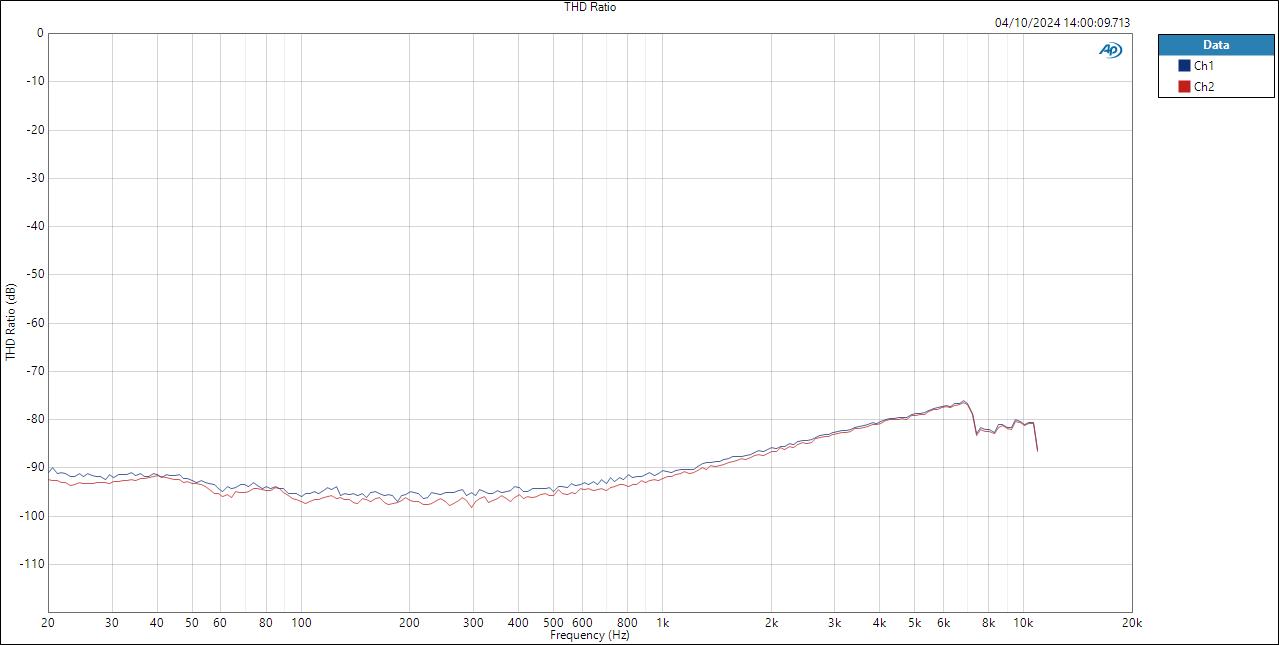Click the Audio Precision logo
The height and width of the screenshot is (645, 1279).
coord(1110,48)
